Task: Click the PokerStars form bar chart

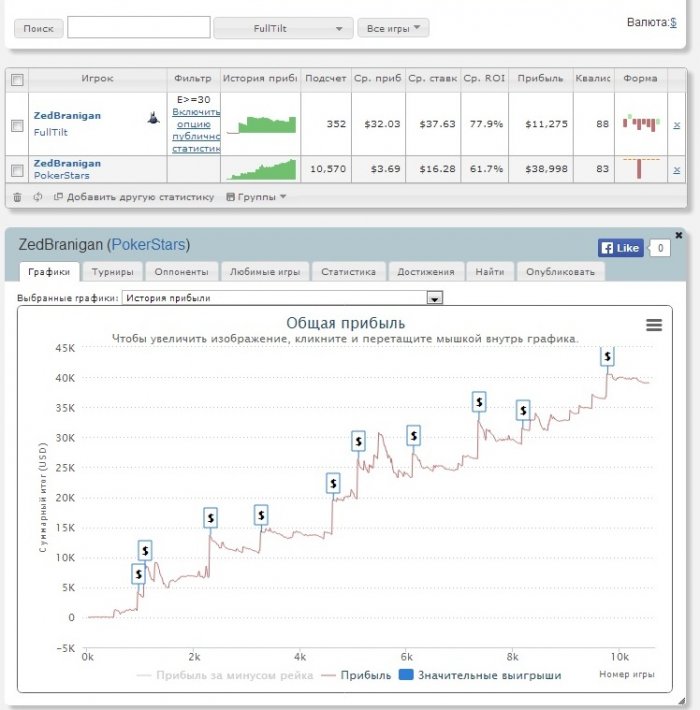Action: pos(641,168)
